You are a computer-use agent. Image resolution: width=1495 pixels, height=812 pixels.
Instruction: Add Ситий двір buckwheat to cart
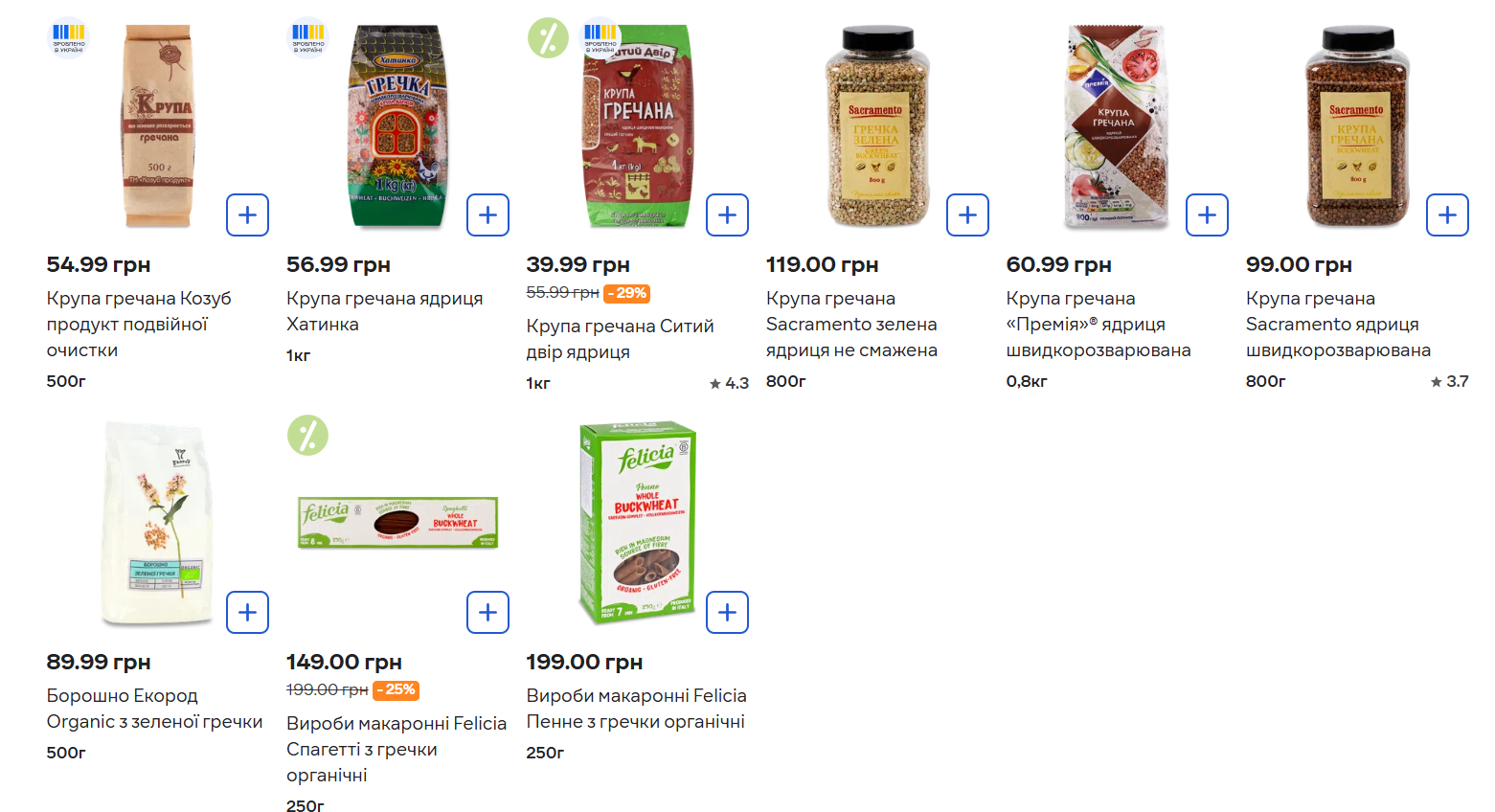[x=727, y=214]
